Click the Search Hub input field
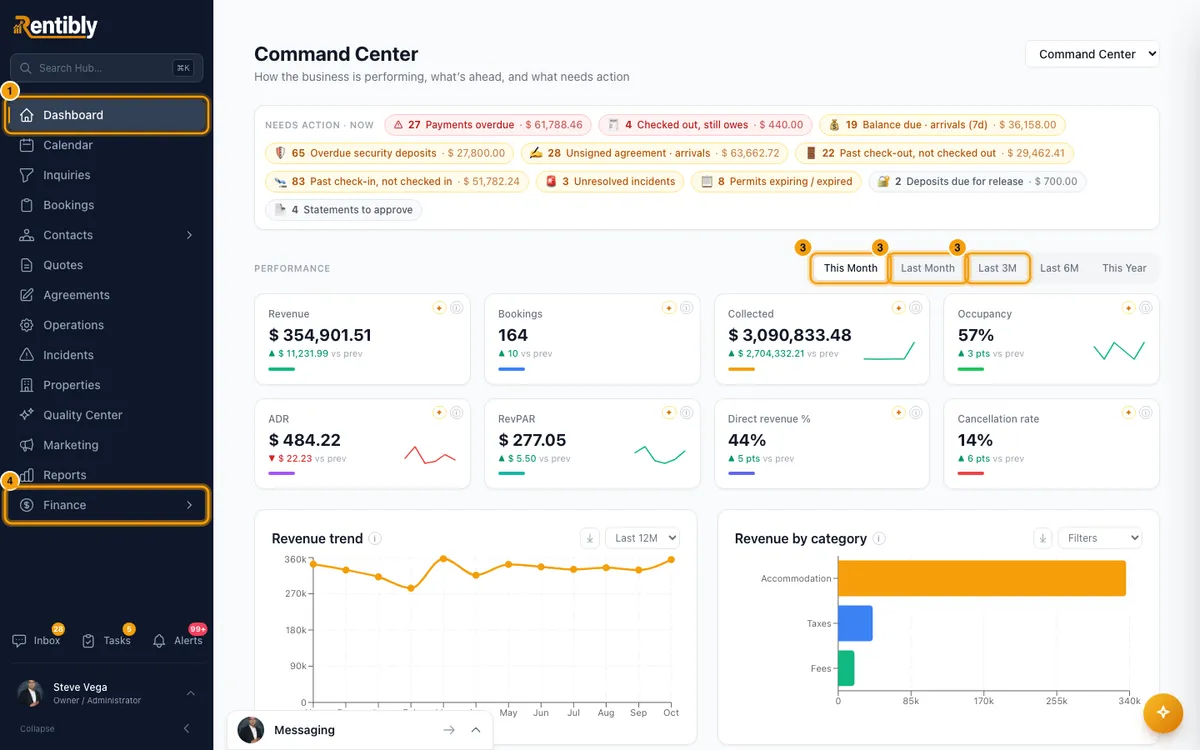 tap(106, 68)
